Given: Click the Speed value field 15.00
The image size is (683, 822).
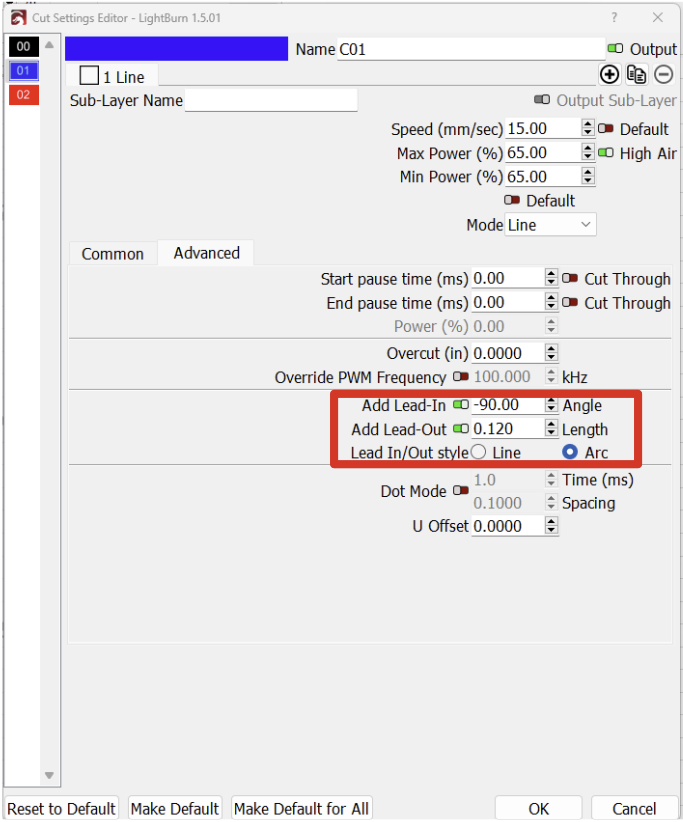Looking at the screenshot, I should pyautogui.click(x=543, y=128).
